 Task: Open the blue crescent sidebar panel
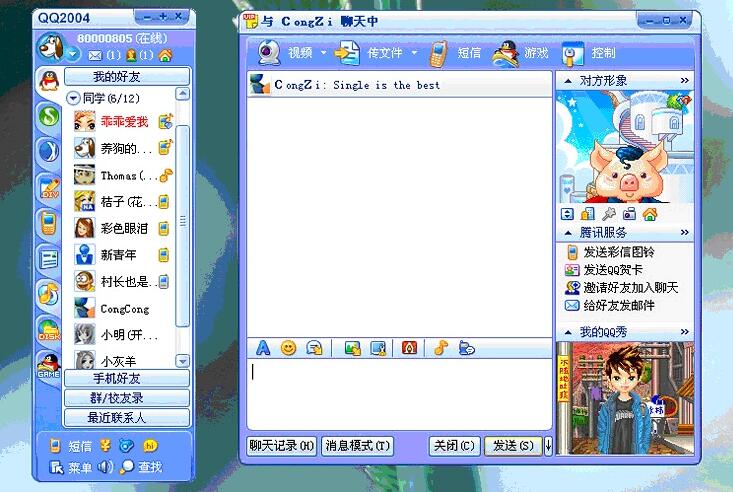point(49,151)
